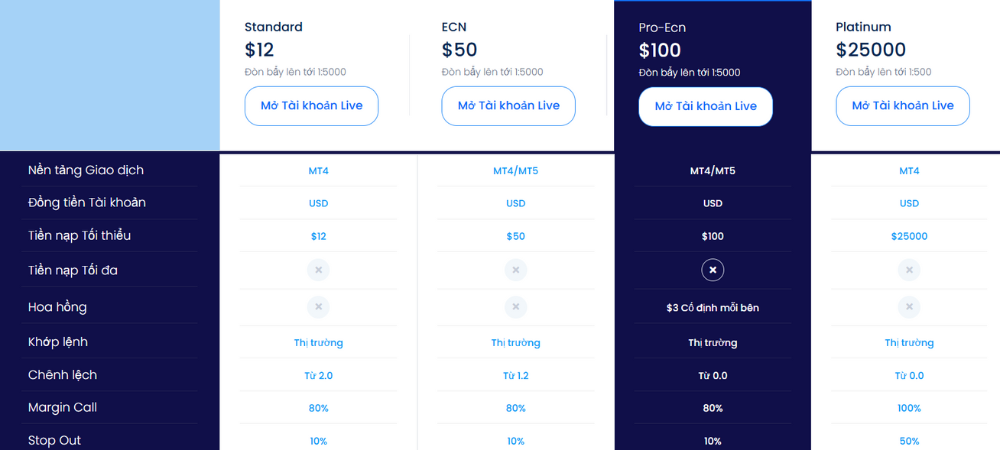Open a Standard live account
Image resolution: width=1000 pixels, height=450 pixels.
tap(312, 106)
